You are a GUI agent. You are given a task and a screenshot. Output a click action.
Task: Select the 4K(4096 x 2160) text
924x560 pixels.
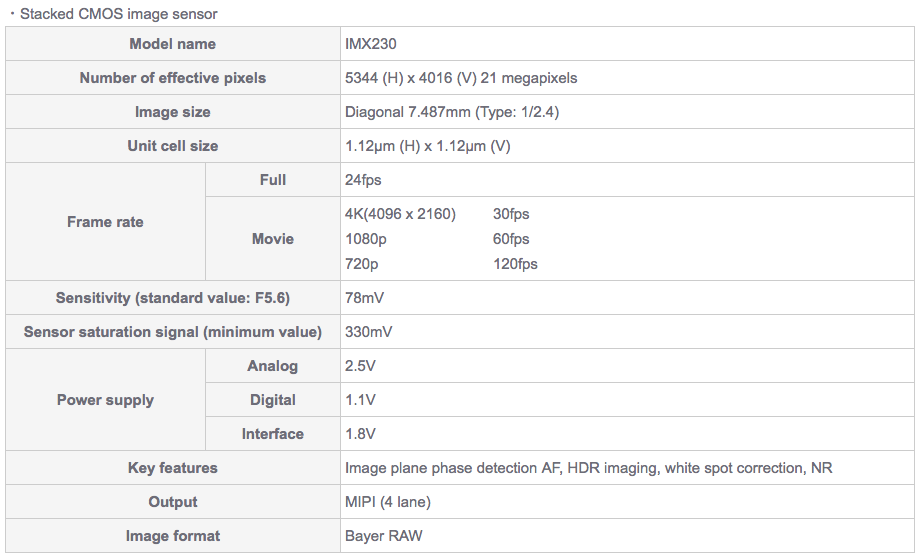[400, 214]
